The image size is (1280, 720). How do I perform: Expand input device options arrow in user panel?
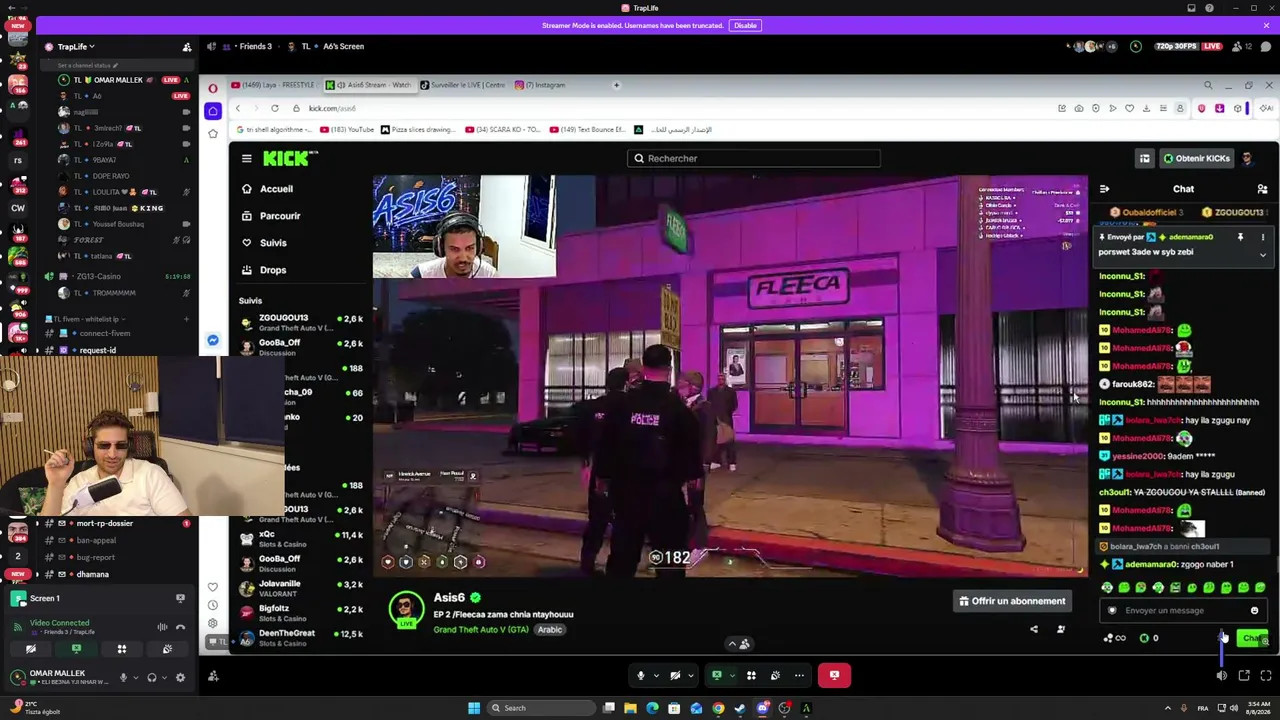tap(135, 677)
